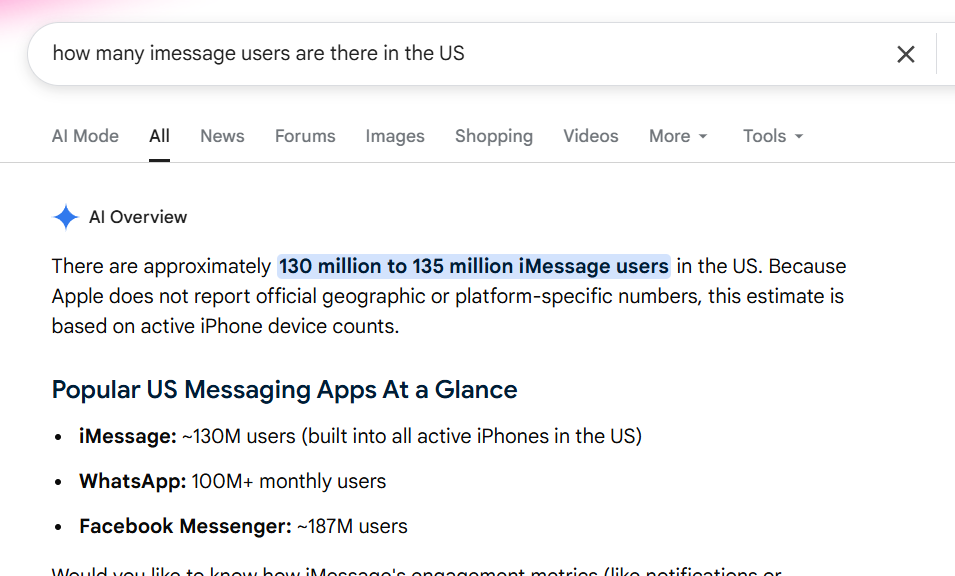Open the Tools dropdown
The height and width of the screenshot is (576, 955).
click(773, 136)
